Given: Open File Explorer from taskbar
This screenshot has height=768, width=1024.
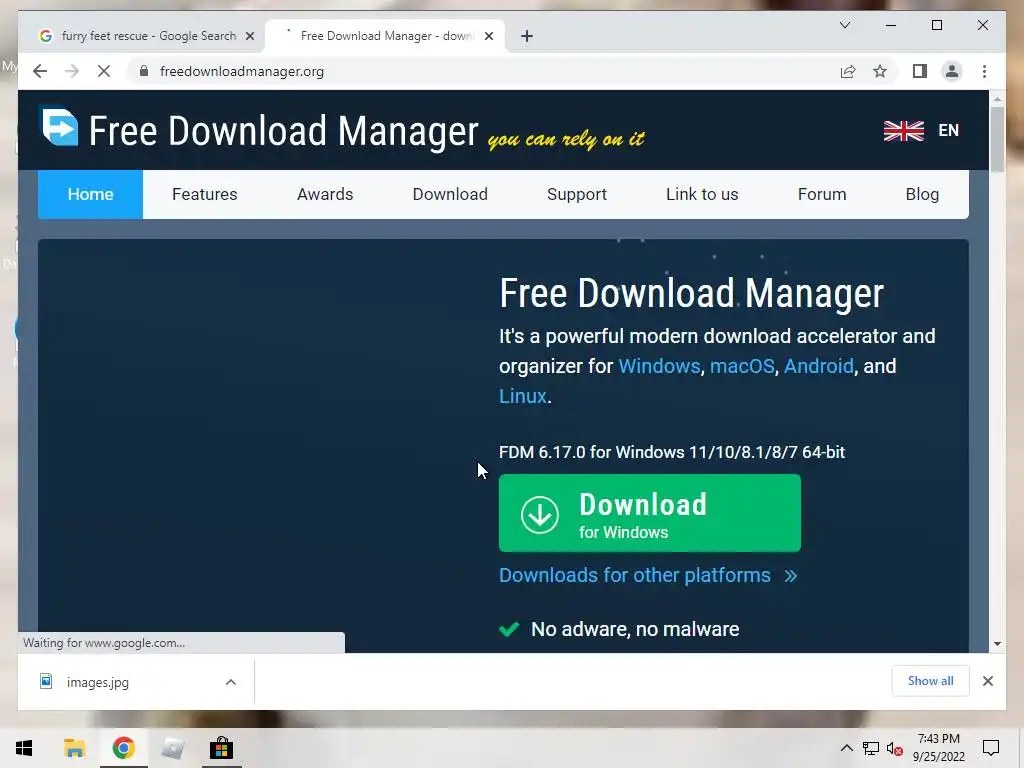Looking at the screenshot, I should [x=74, y=748].
